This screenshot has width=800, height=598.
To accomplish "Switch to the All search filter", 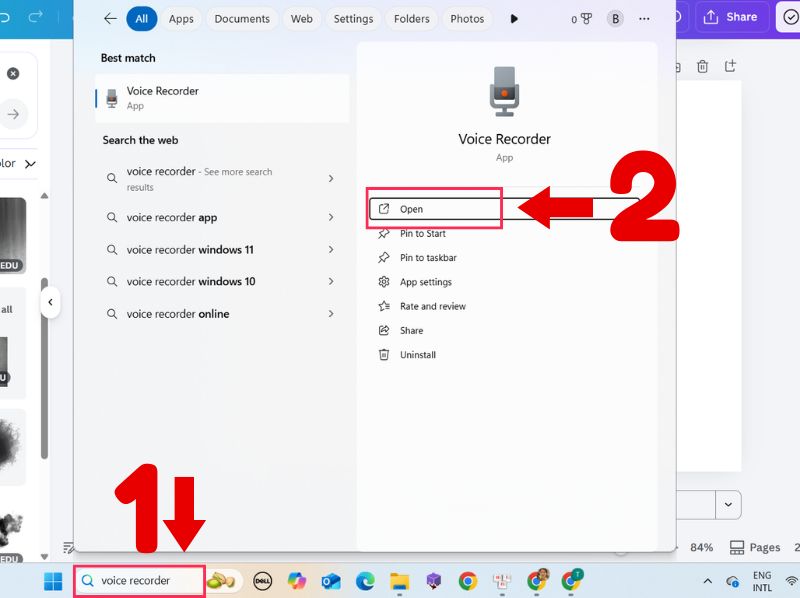I will (x=141, y=19).
